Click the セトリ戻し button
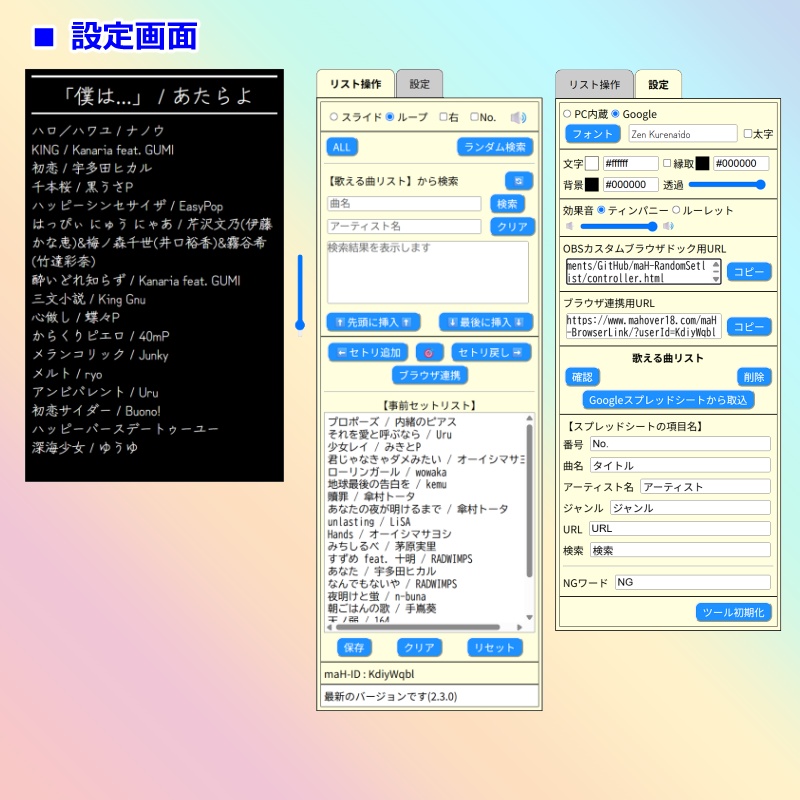The width and height of the screenshot is (800, 800). (x=491, y=353)
